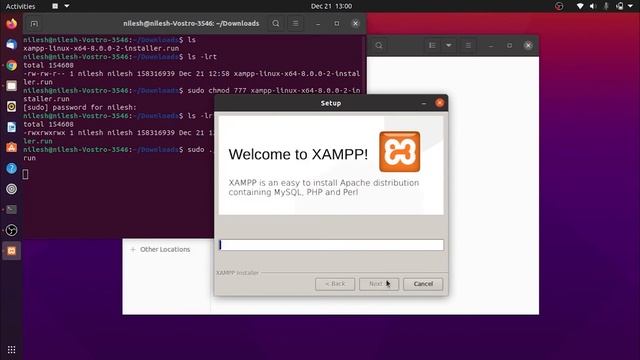Screen dimensions: 640x360
Task: Open the Wi-Fi network indicator
Action: 580,6
